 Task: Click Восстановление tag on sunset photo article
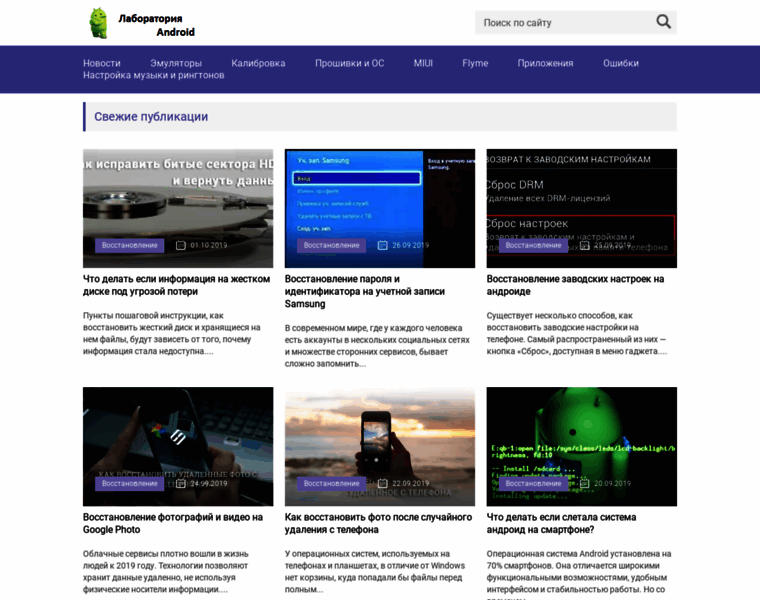[x=332, y=483]
